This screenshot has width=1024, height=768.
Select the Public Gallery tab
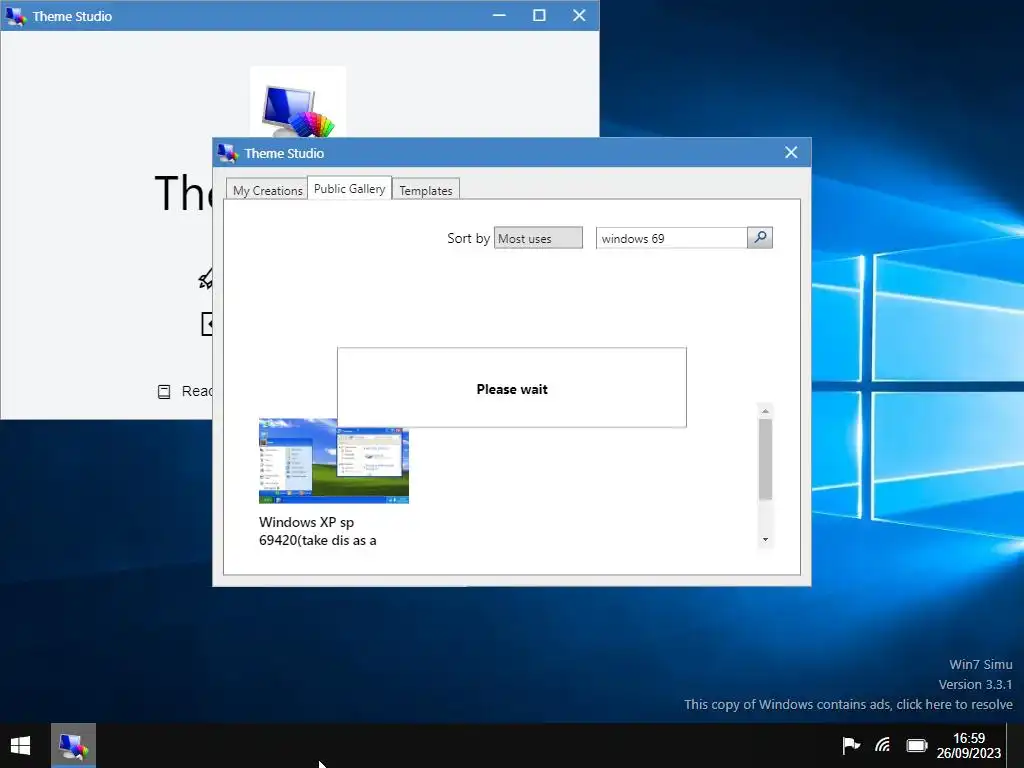pos(349,188)
